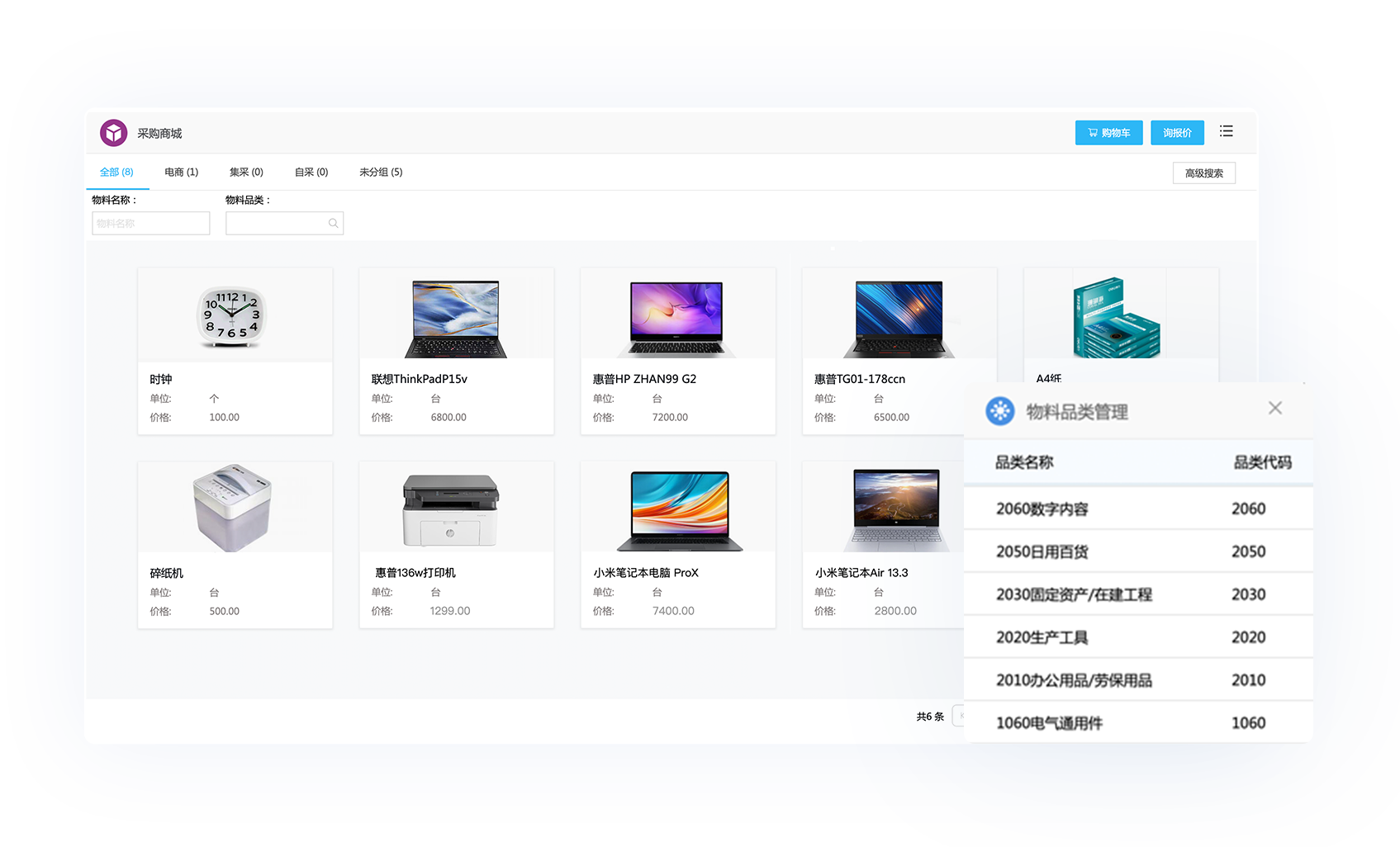Open the 时钟 clock product thumbnail
This screenshot has width=1400, height=847.
click(x=235, y=316)
